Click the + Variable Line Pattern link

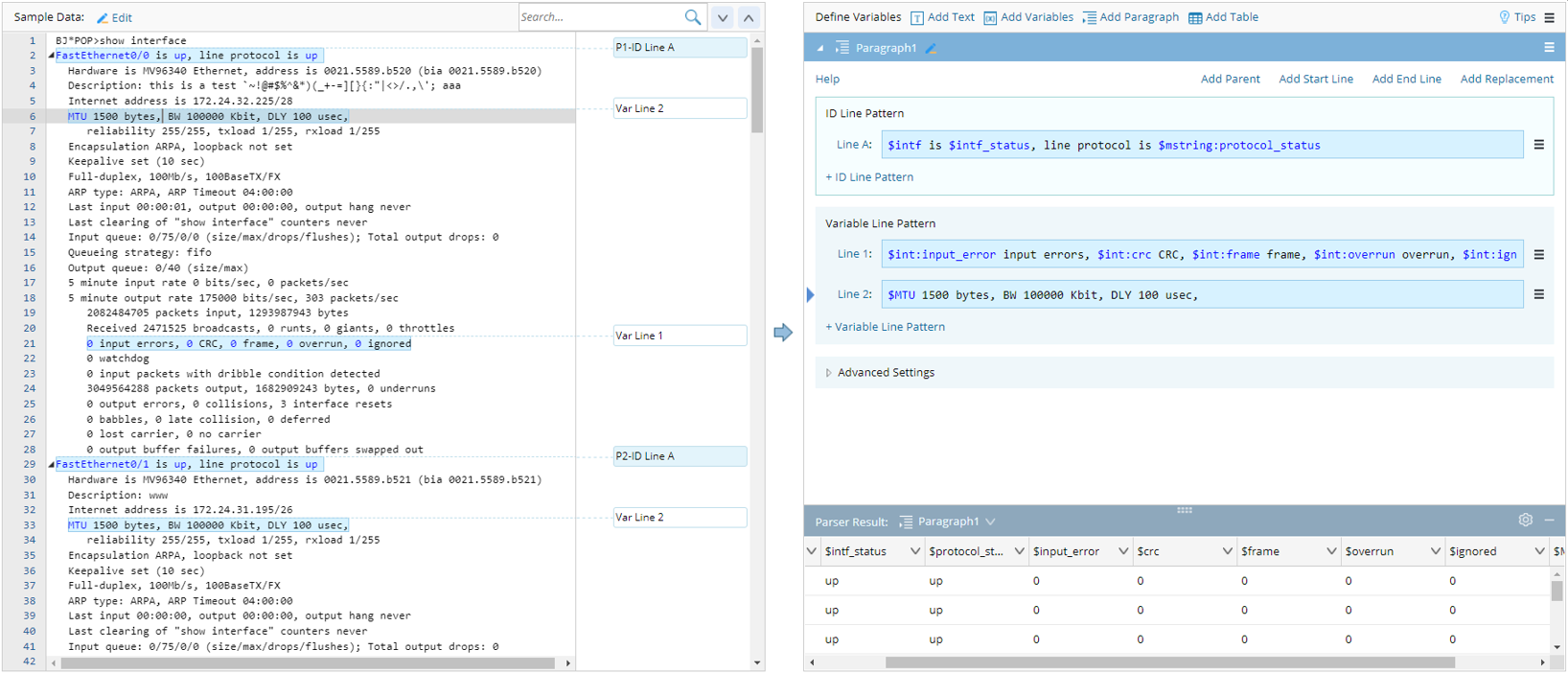click(885, 327)
